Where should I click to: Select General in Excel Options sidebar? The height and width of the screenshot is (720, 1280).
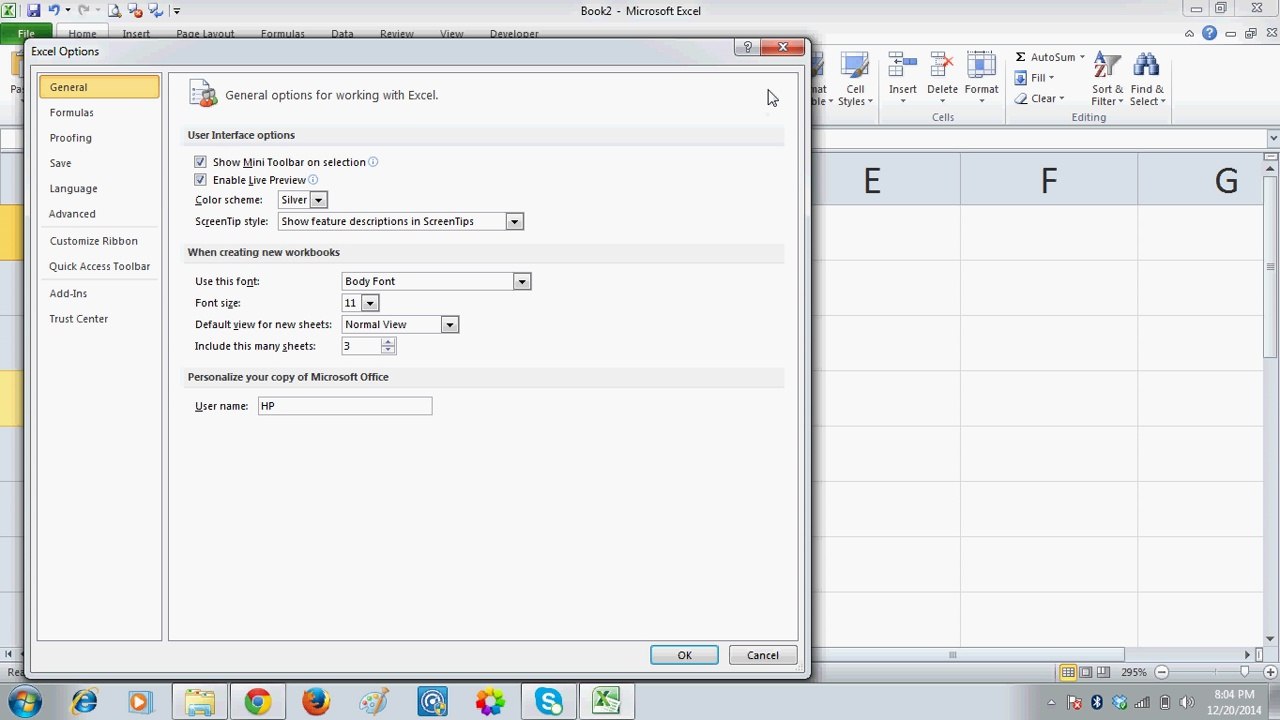(x=99, y=87)
